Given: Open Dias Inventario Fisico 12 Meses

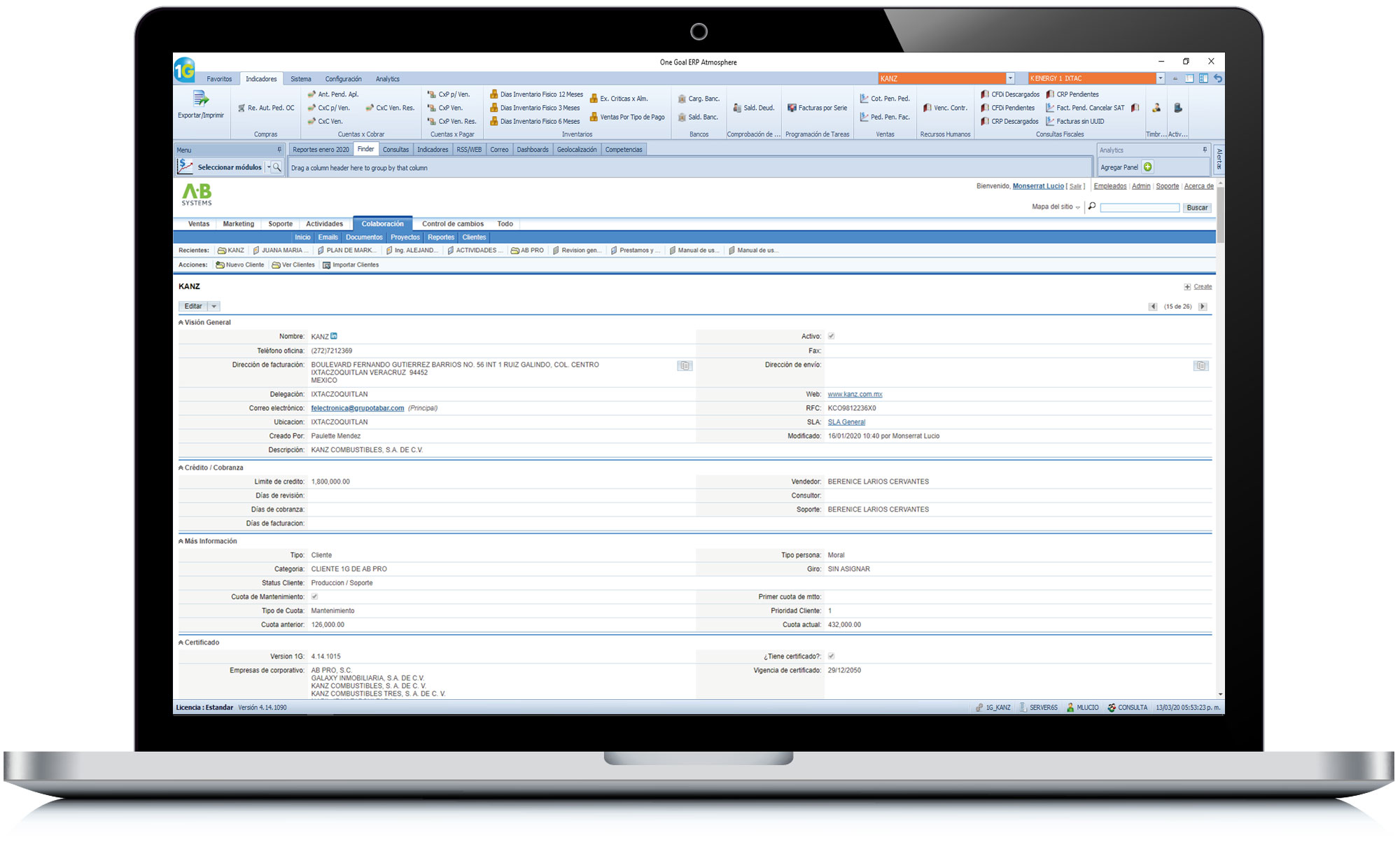Looking at the screenshot, I should point(536,94).
